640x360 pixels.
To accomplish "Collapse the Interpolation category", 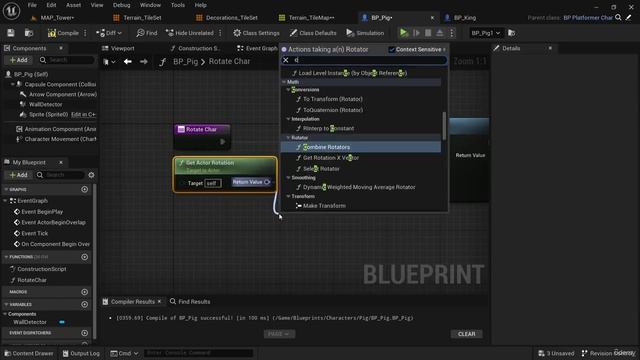I will pos(288,119).
